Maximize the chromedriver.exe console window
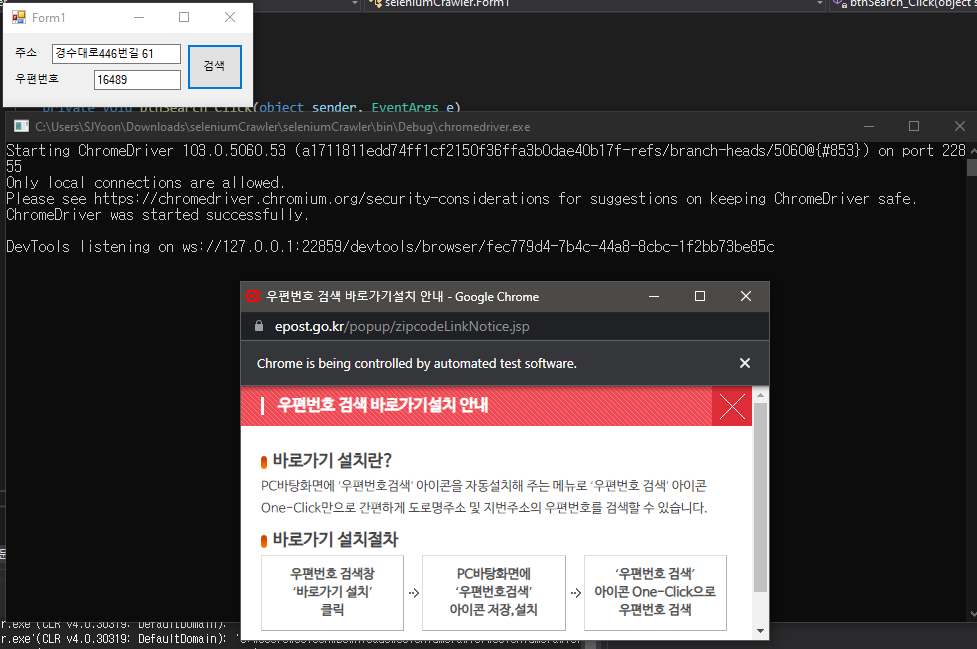977x649 pixels. pos(914,126)
